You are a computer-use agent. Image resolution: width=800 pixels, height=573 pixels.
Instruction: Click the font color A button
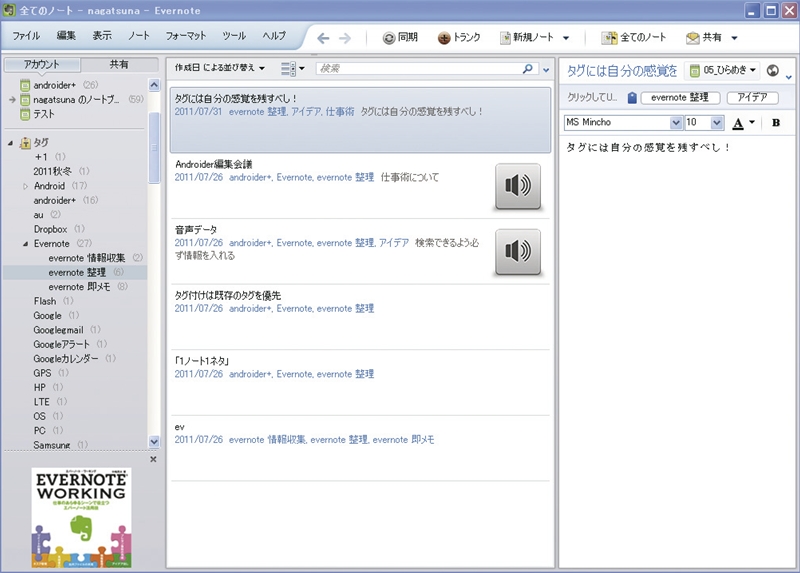(x=738, y=123)
